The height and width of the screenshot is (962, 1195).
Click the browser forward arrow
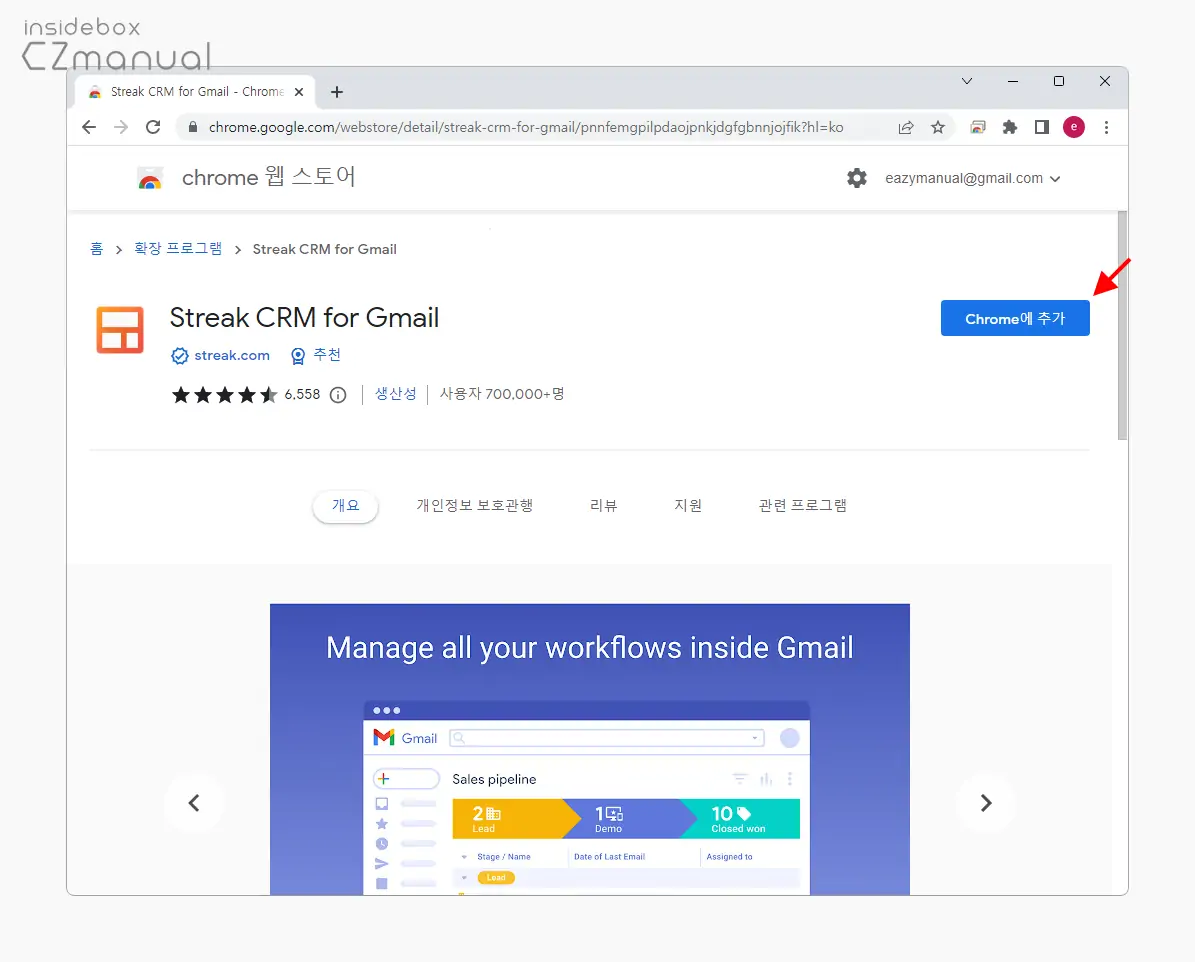tap(121, 127)
